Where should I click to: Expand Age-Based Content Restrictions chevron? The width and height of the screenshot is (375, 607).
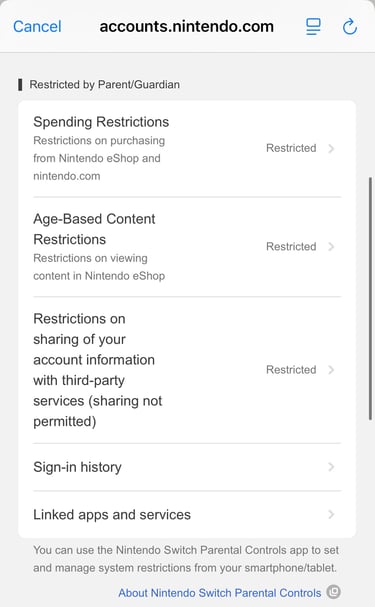[331, 247]
